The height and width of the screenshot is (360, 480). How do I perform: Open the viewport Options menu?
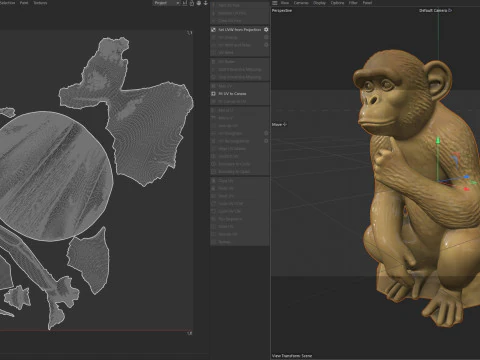(x=337, y=3)
